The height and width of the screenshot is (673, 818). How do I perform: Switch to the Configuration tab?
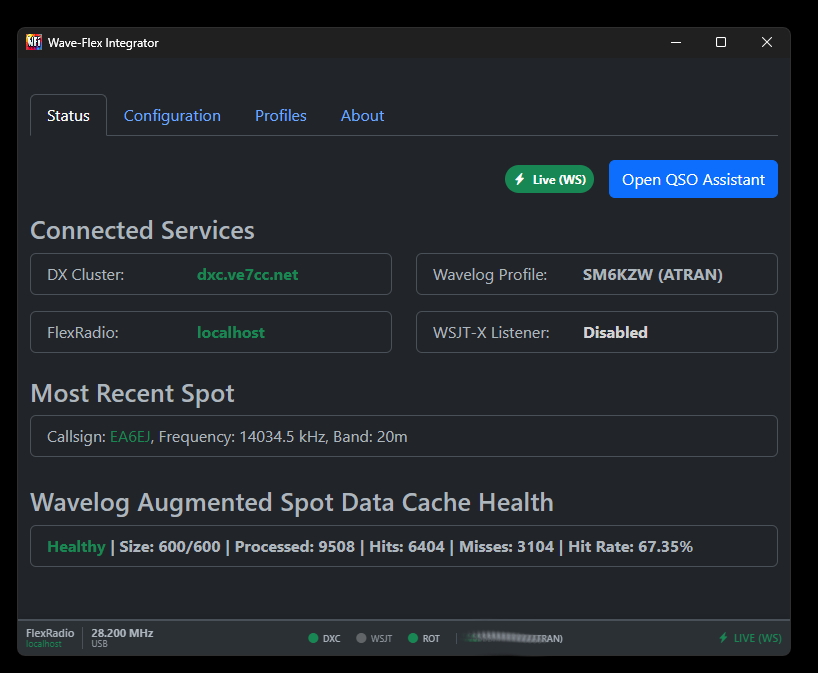[171, 115]
